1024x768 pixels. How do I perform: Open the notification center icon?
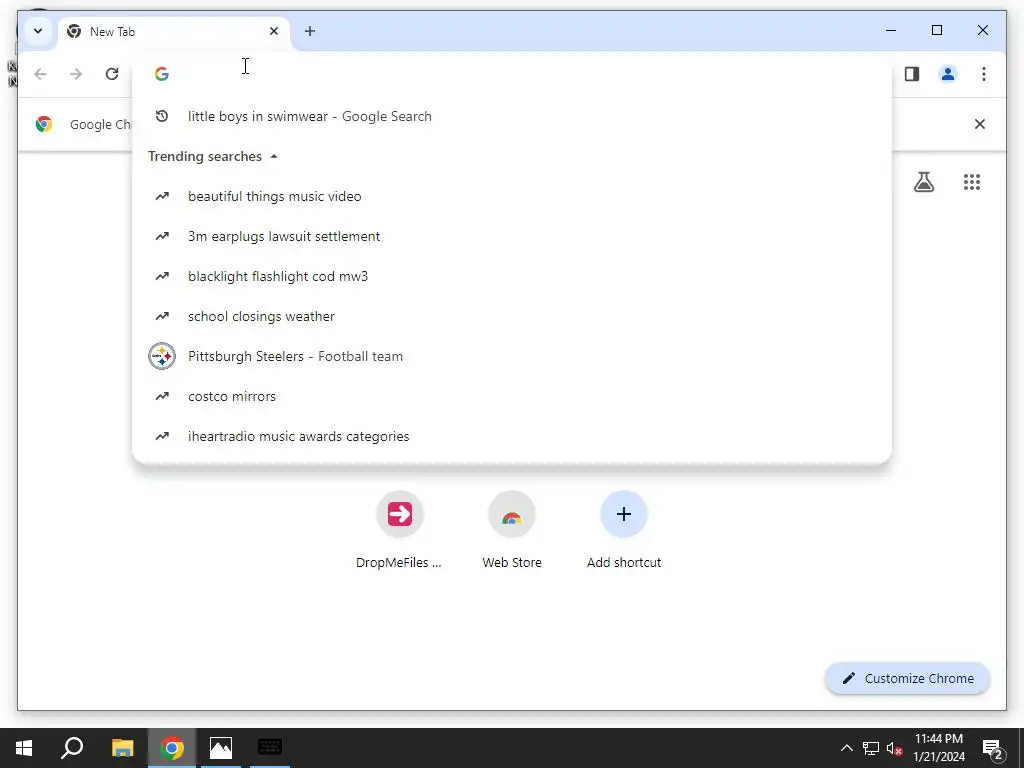[x=993, y=748]
